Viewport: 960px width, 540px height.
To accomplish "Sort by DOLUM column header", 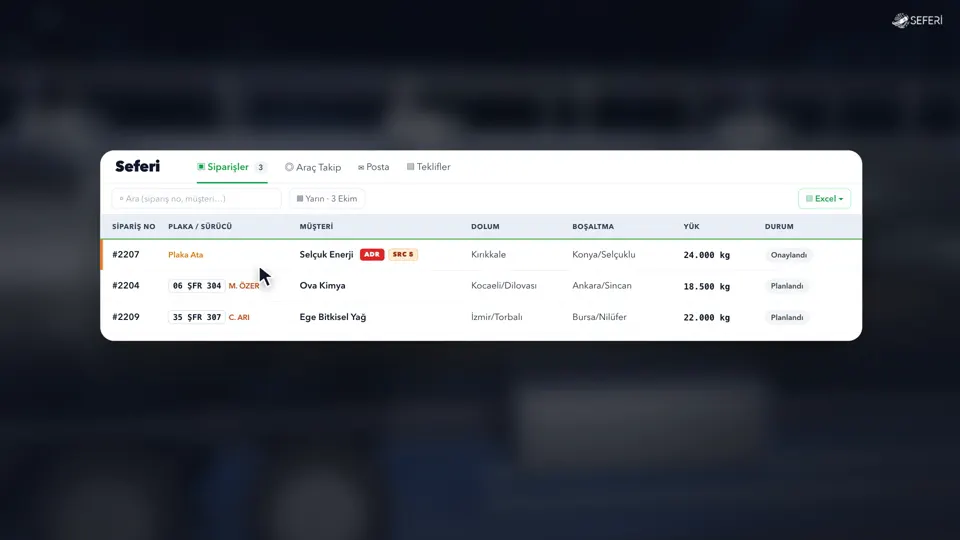I will coord(486,227).
